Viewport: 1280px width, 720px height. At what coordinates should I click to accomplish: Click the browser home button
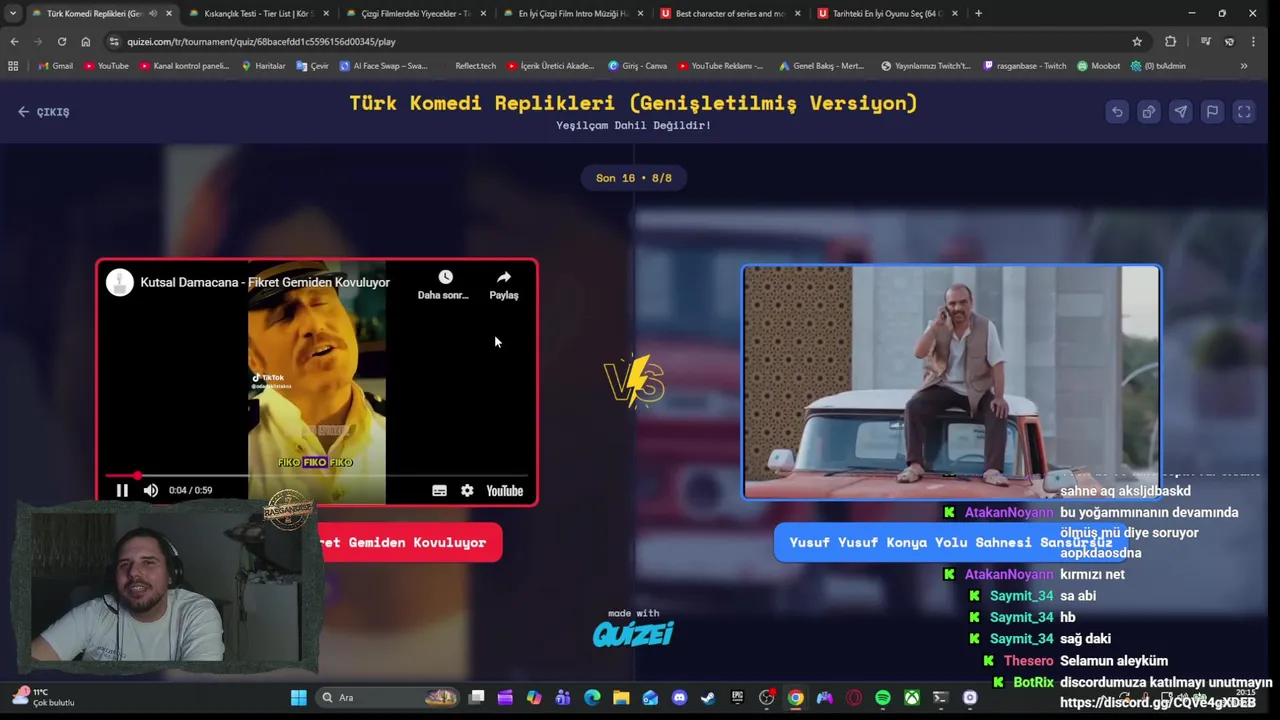(x=86, y=41)
